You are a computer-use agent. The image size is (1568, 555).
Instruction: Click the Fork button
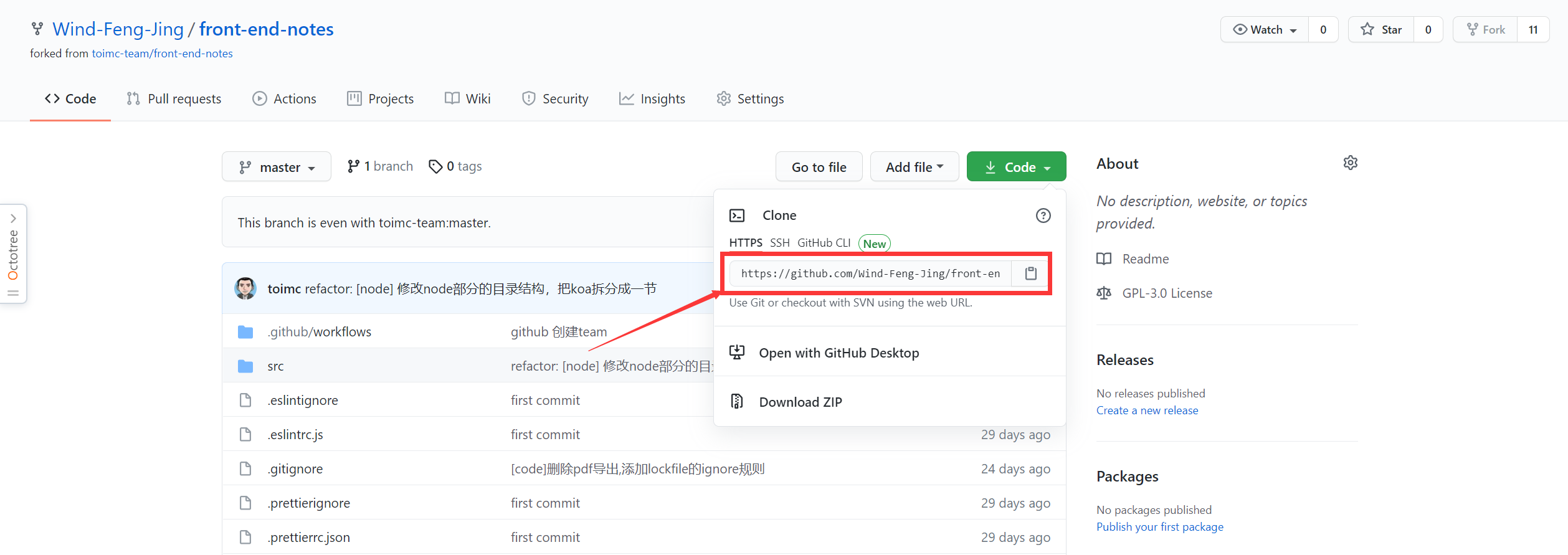[1485, 29]
